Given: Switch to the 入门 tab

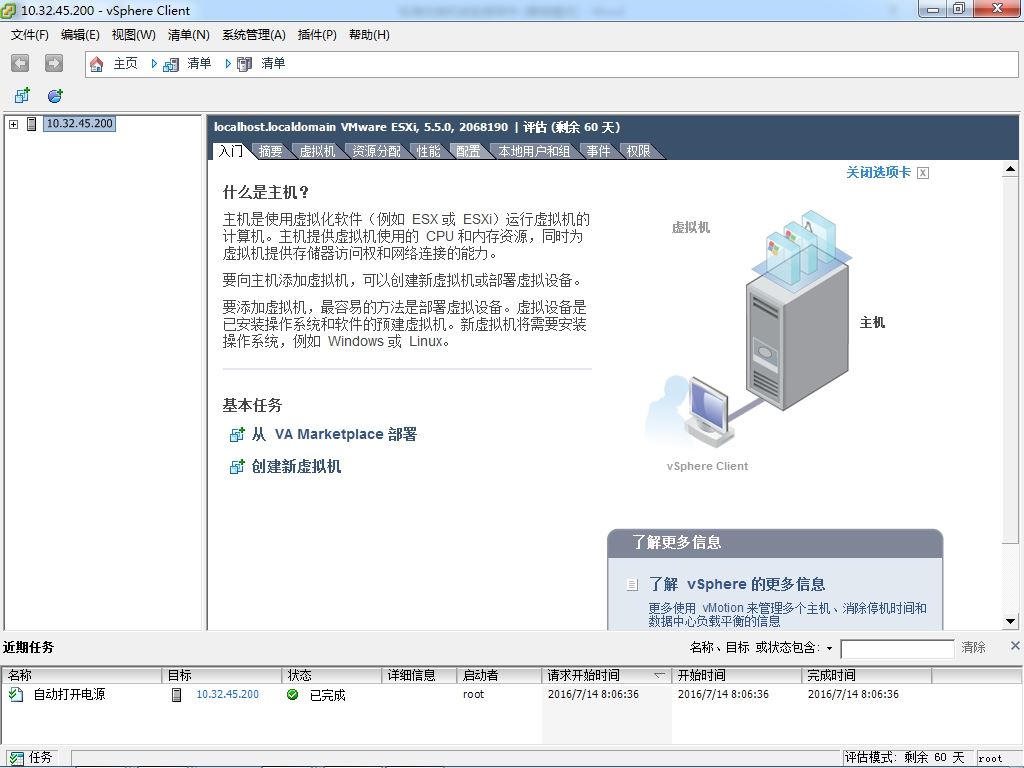Looking at the screenshot, I should [x=231, y=151].
